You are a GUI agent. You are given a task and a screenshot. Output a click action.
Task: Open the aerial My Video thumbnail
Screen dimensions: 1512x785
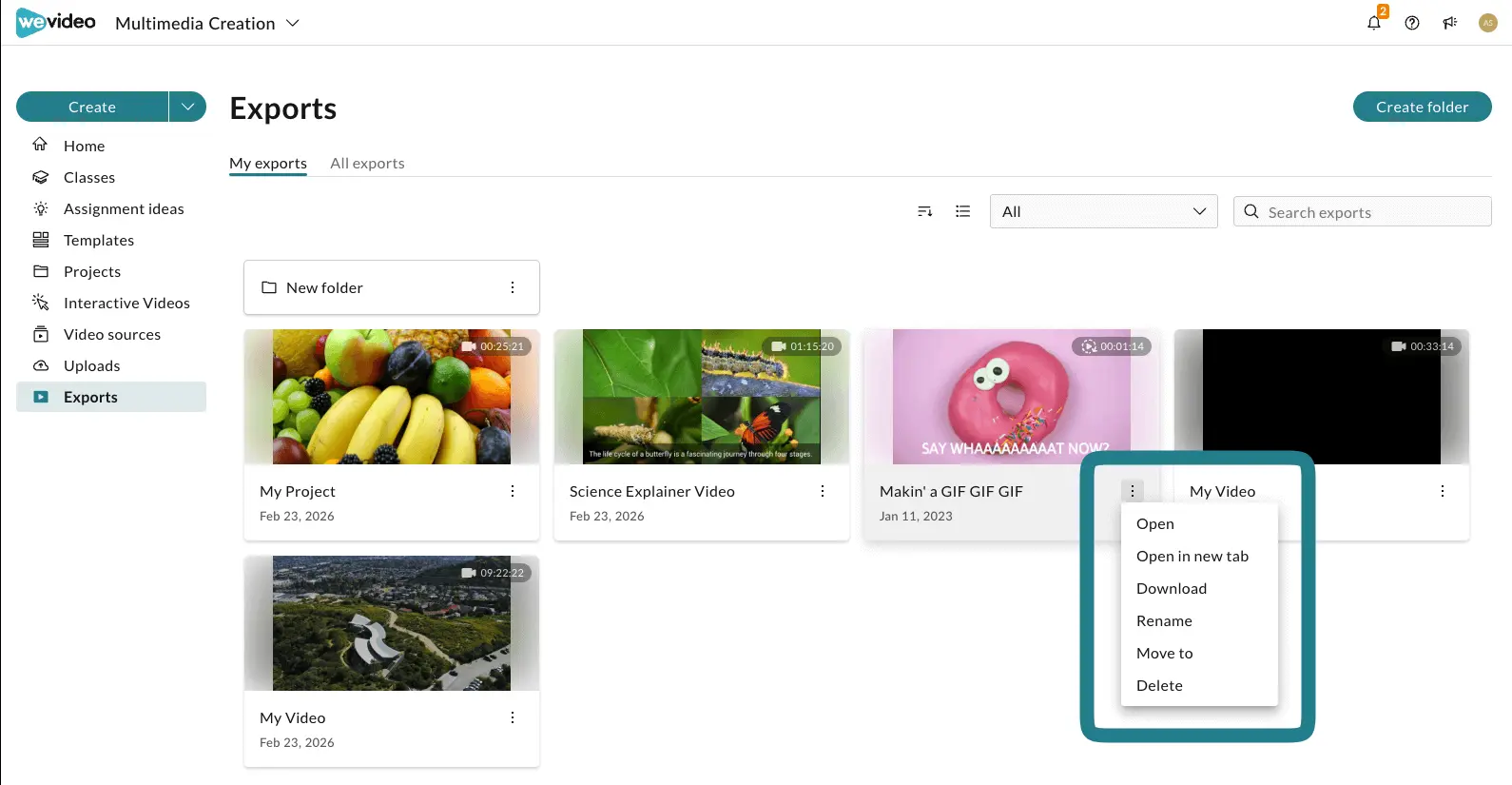coord(392,623)
